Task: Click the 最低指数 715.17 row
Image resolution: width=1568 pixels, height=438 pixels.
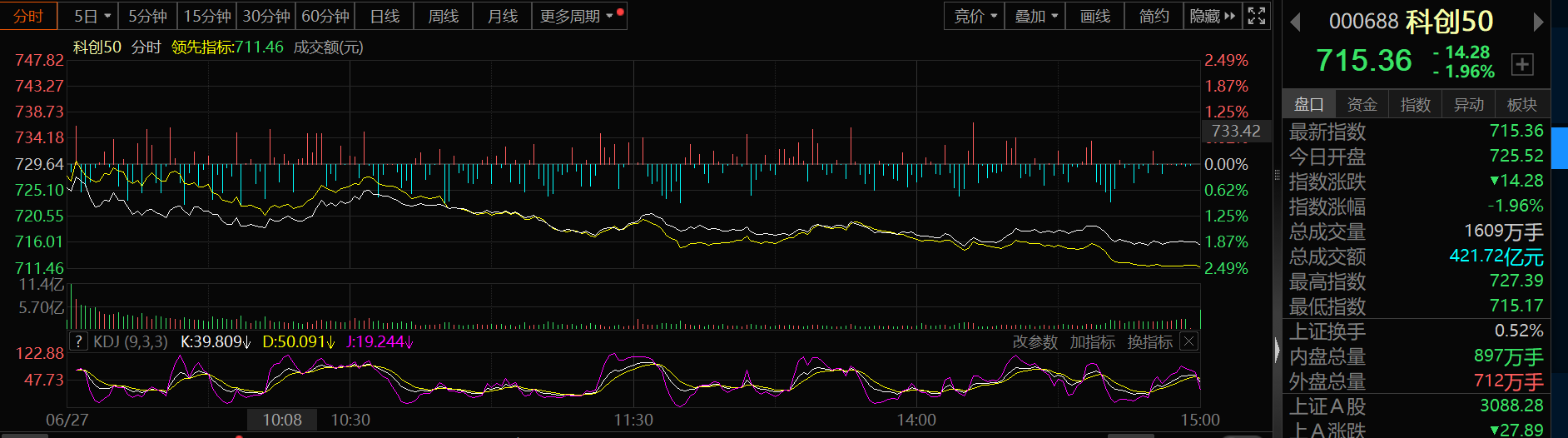Action: pyautogui.click(x=1416, y=306)
